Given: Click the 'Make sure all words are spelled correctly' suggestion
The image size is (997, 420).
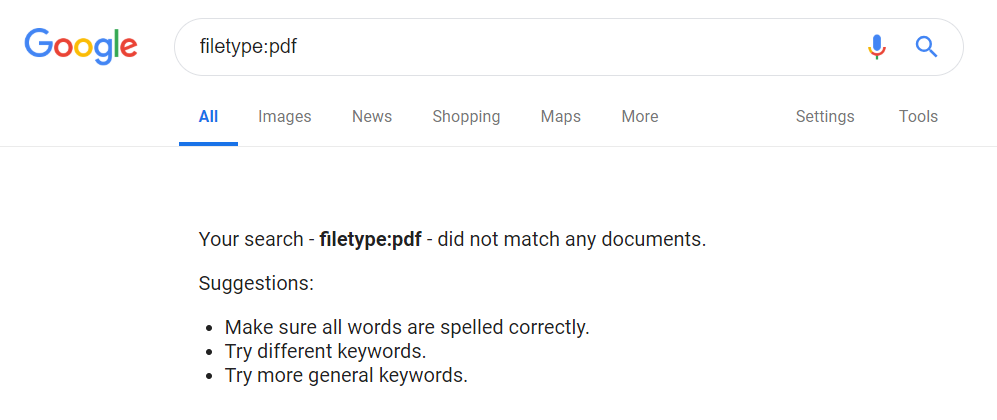Looking at the screenshot, I should [407, 327].
